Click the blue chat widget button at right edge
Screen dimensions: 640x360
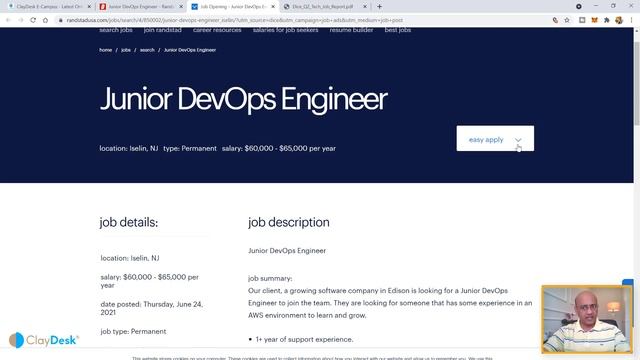click(628, 282)
